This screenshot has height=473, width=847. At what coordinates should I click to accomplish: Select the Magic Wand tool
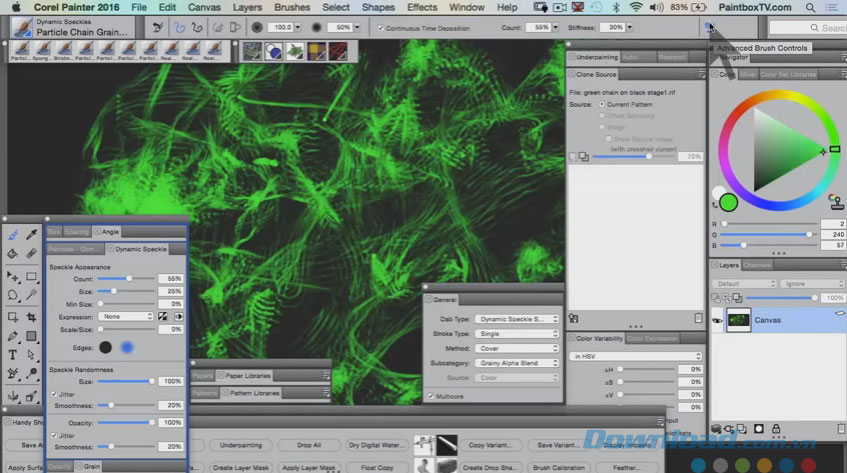pyautogui.click(x=32, y=296)
